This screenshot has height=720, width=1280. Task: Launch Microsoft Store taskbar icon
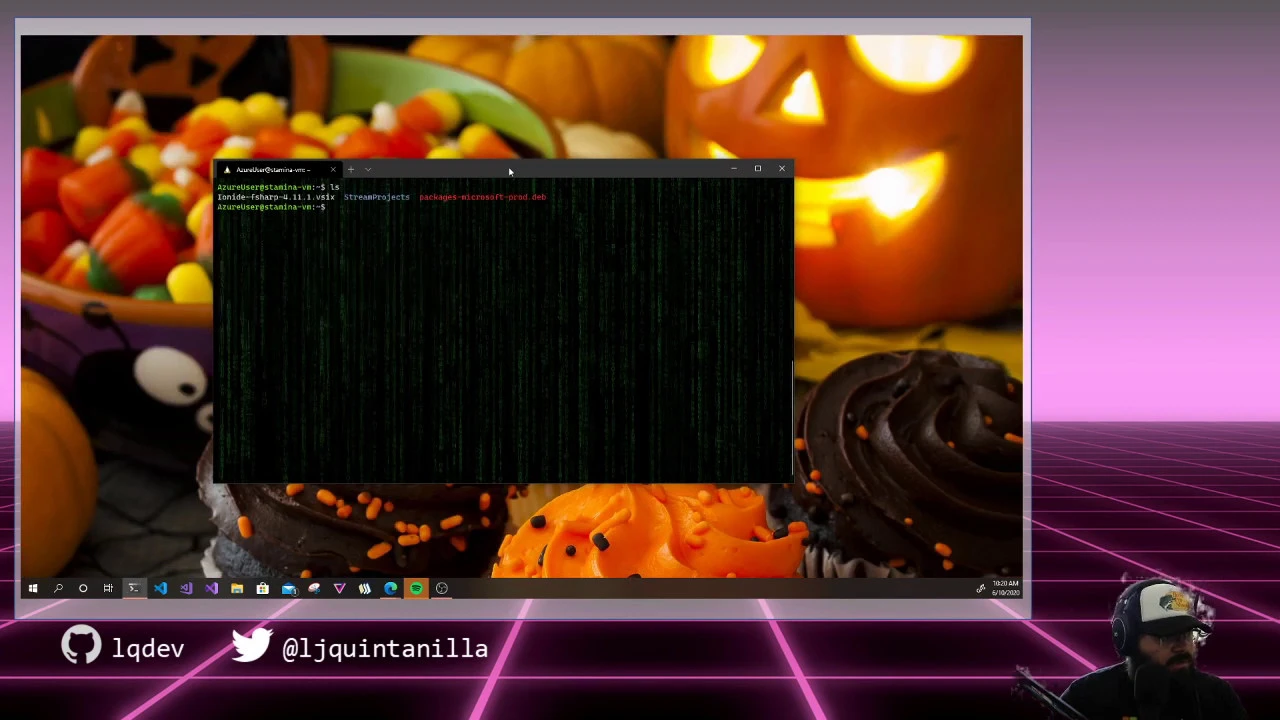tap(262, 588)
